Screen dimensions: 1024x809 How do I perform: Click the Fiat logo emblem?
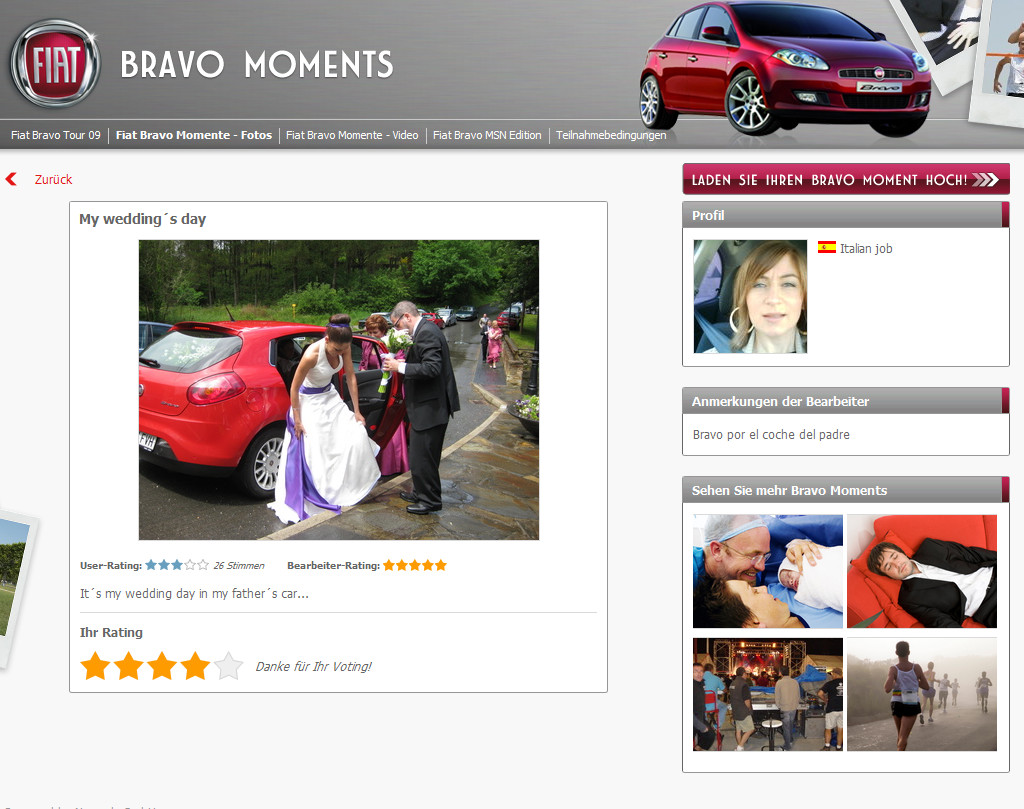(56, 63)
